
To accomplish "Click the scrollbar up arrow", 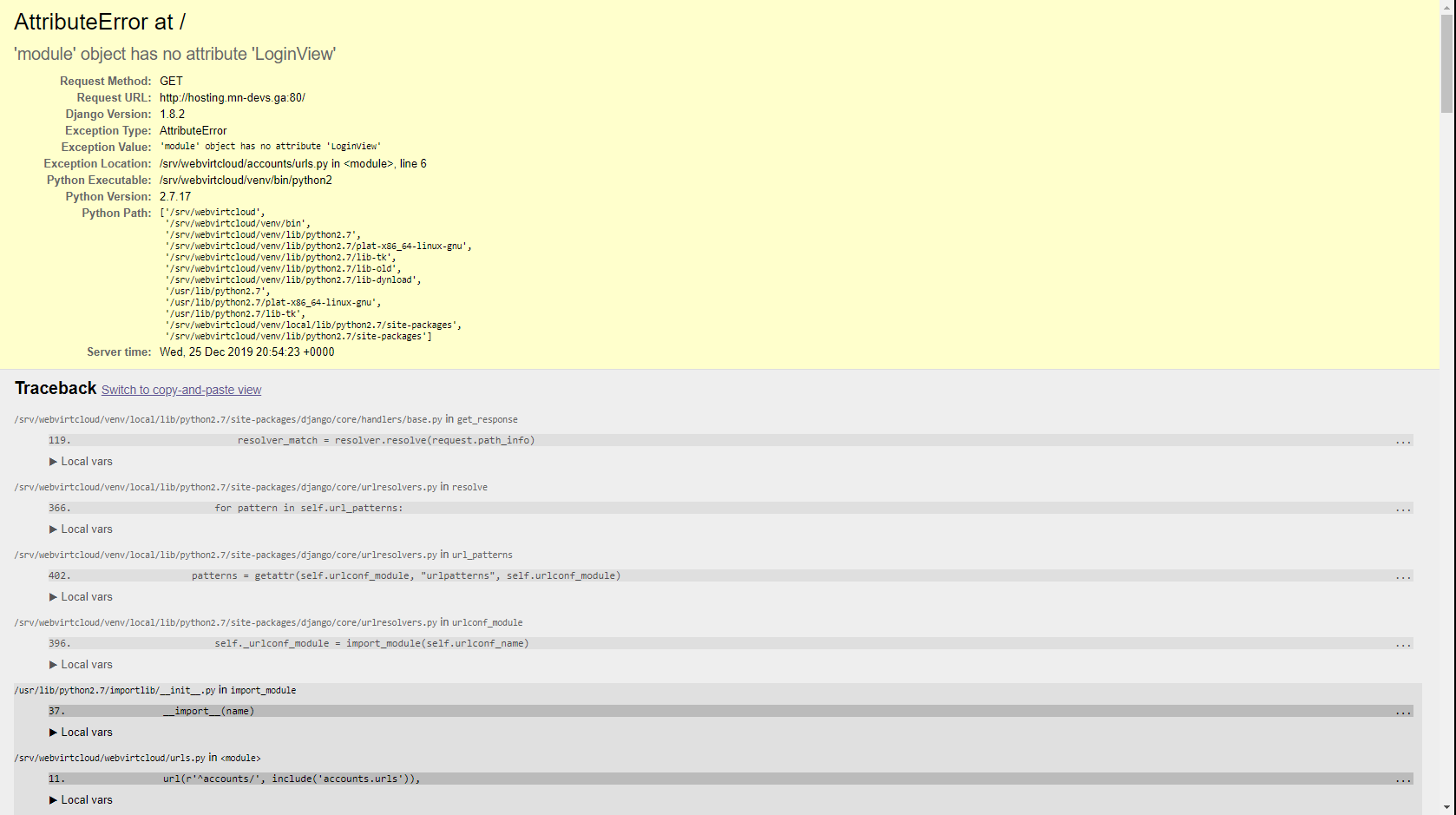I will coord(1446,7).
